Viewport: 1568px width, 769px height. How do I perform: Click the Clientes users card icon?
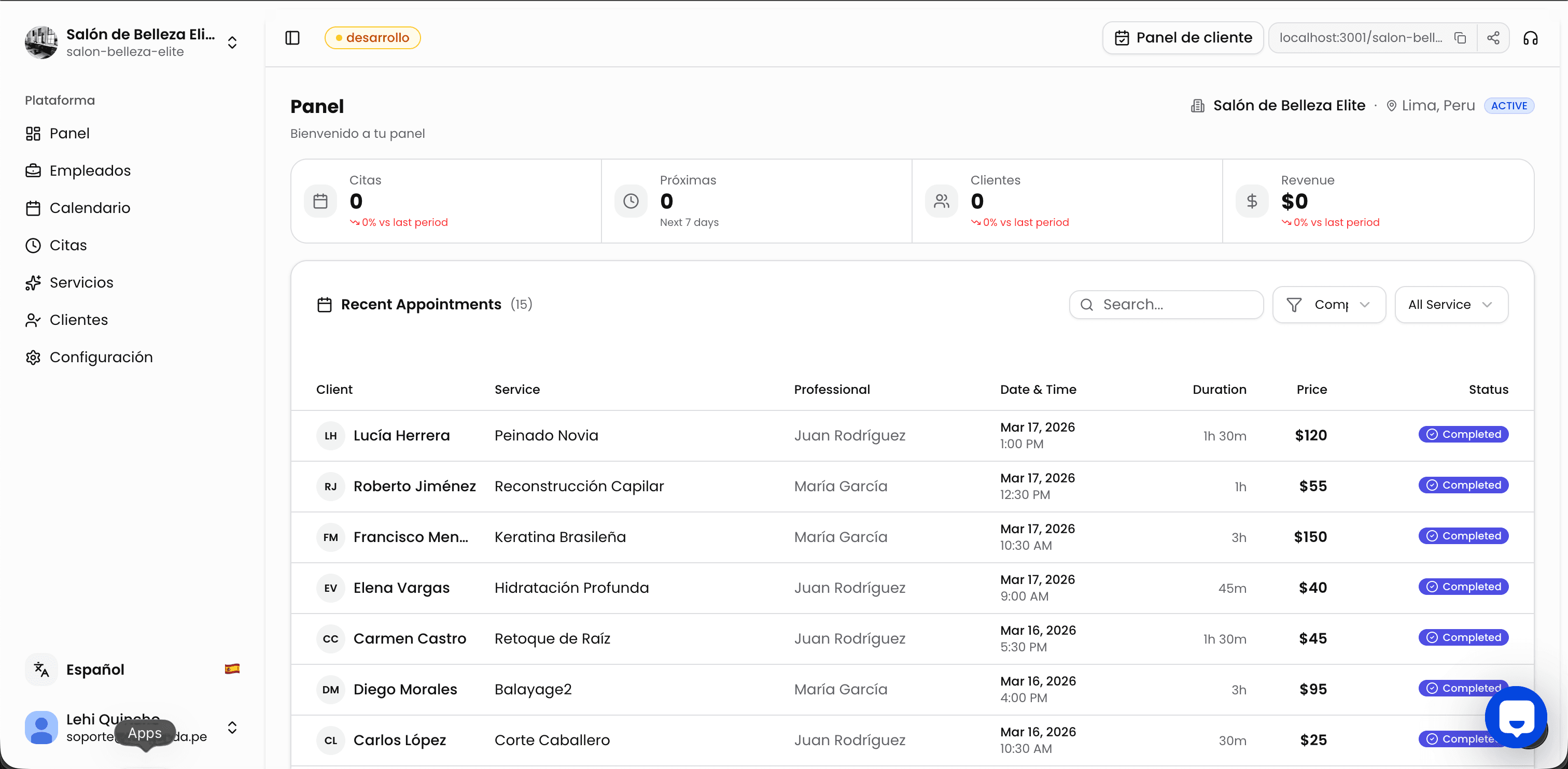[941, 202]
